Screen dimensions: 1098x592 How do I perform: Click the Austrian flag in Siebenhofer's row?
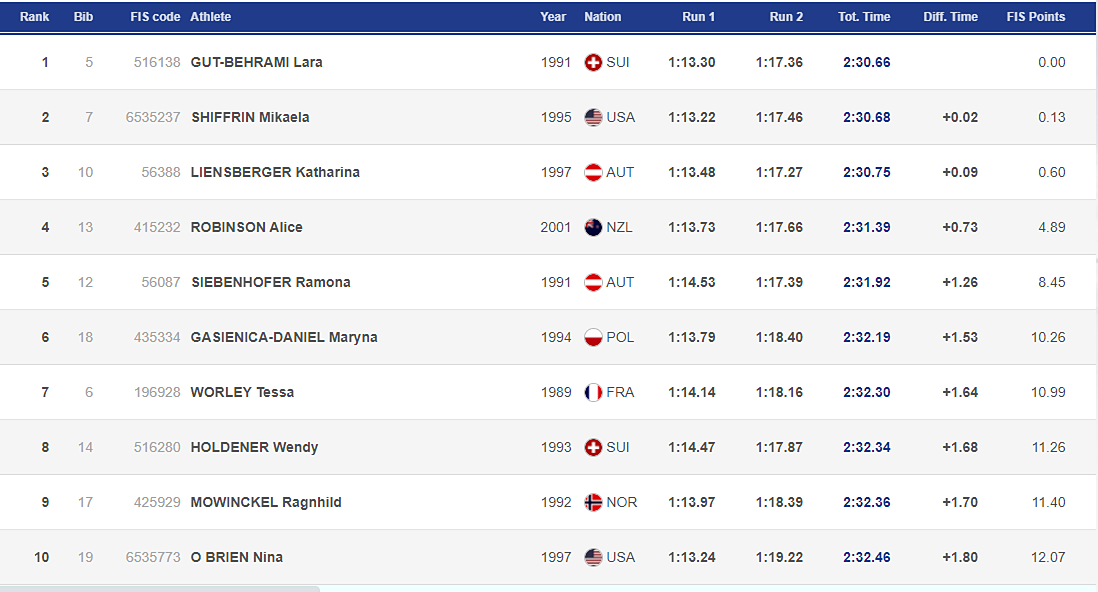[x=593, y=282]
